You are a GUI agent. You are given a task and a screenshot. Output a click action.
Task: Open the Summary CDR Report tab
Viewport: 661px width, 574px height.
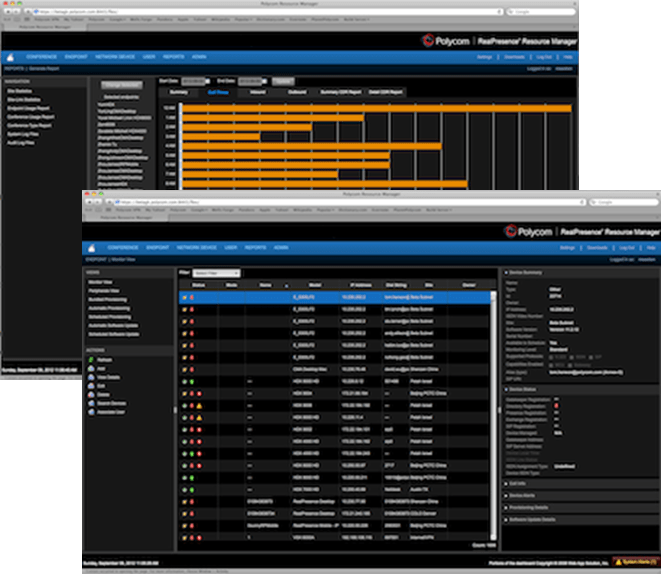pos(341,92)
